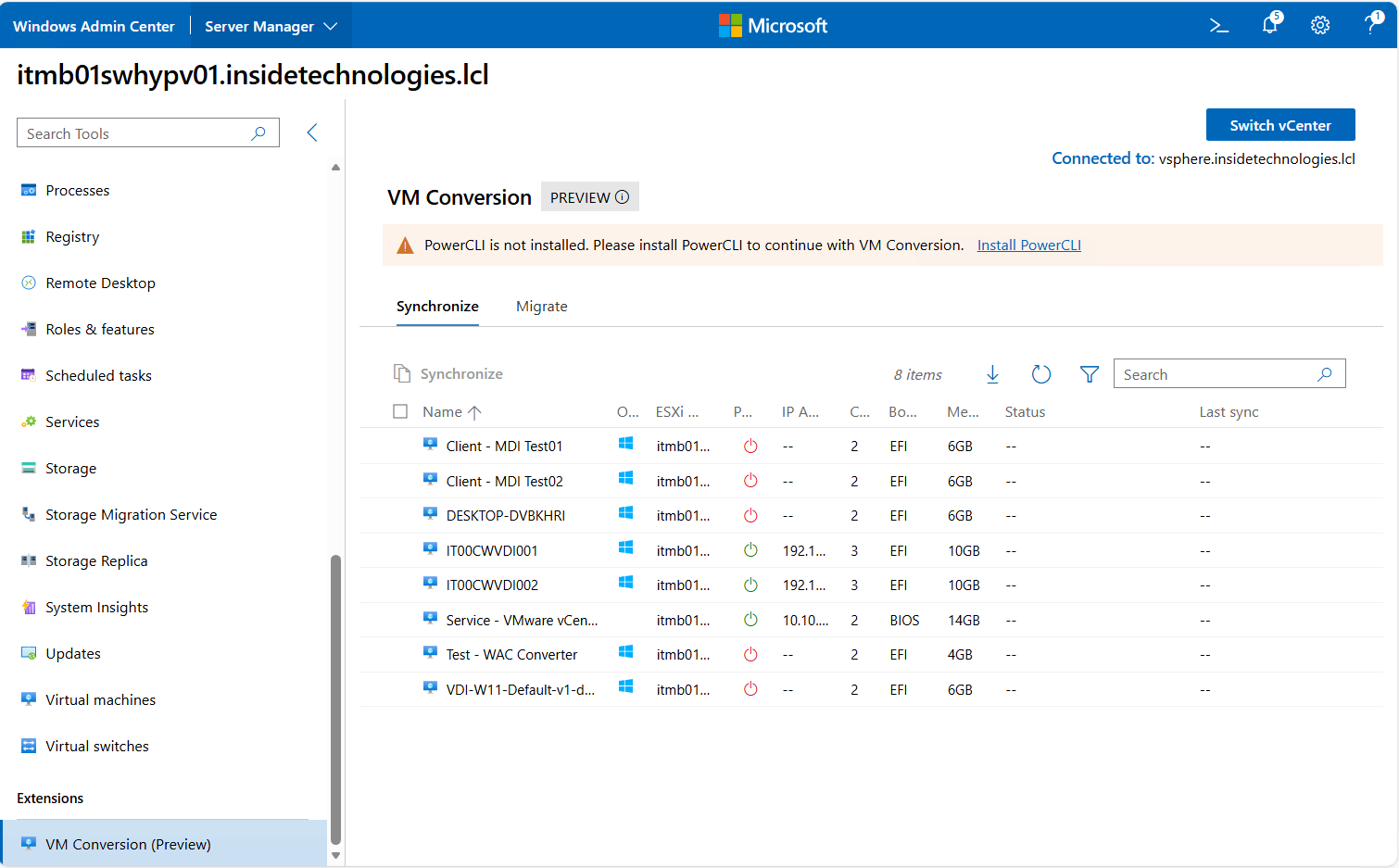Collapse the tools sidebar with chevron
Image resolution: width=1399 pixels, height=868 pixels.
pyautogui.click(x=312, y=132)
